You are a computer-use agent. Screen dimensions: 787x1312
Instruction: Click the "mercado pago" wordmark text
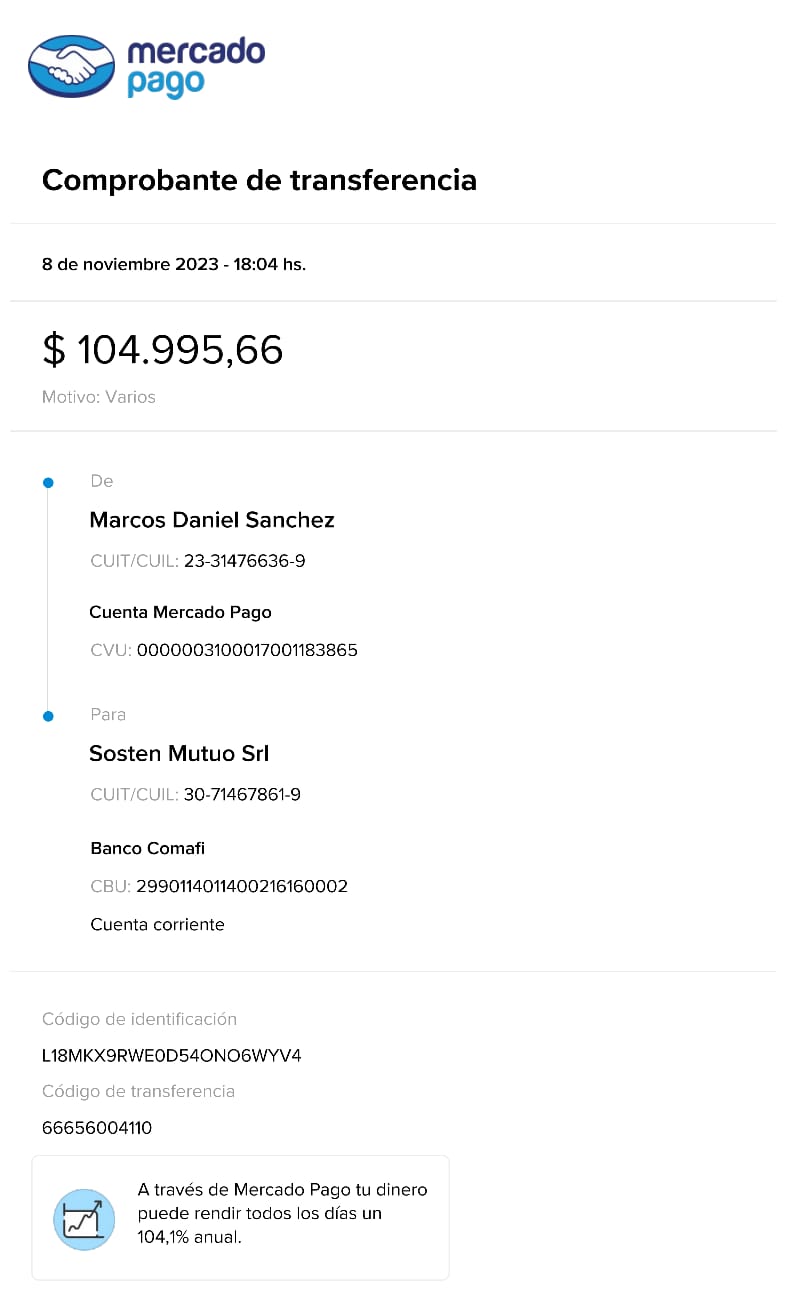(195, 66)
